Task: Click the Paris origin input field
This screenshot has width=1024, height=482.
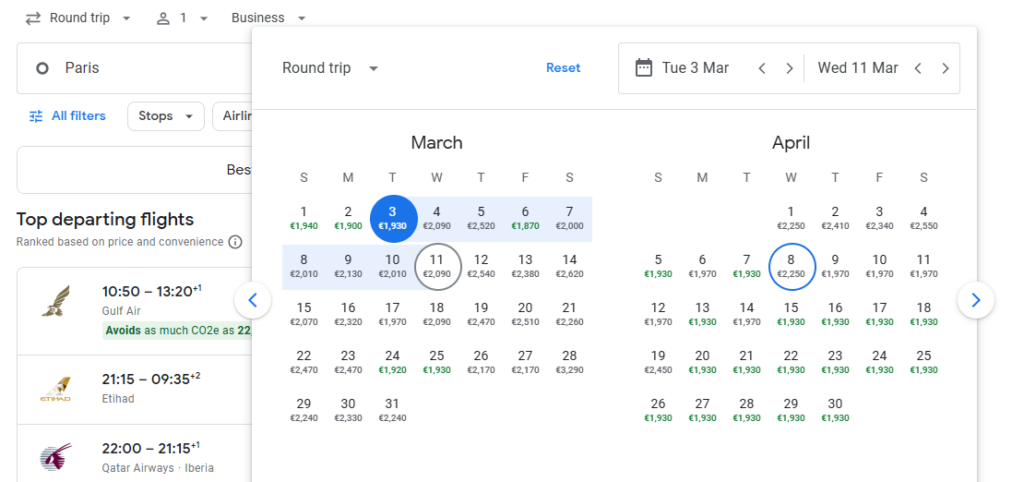Action: 135,69
